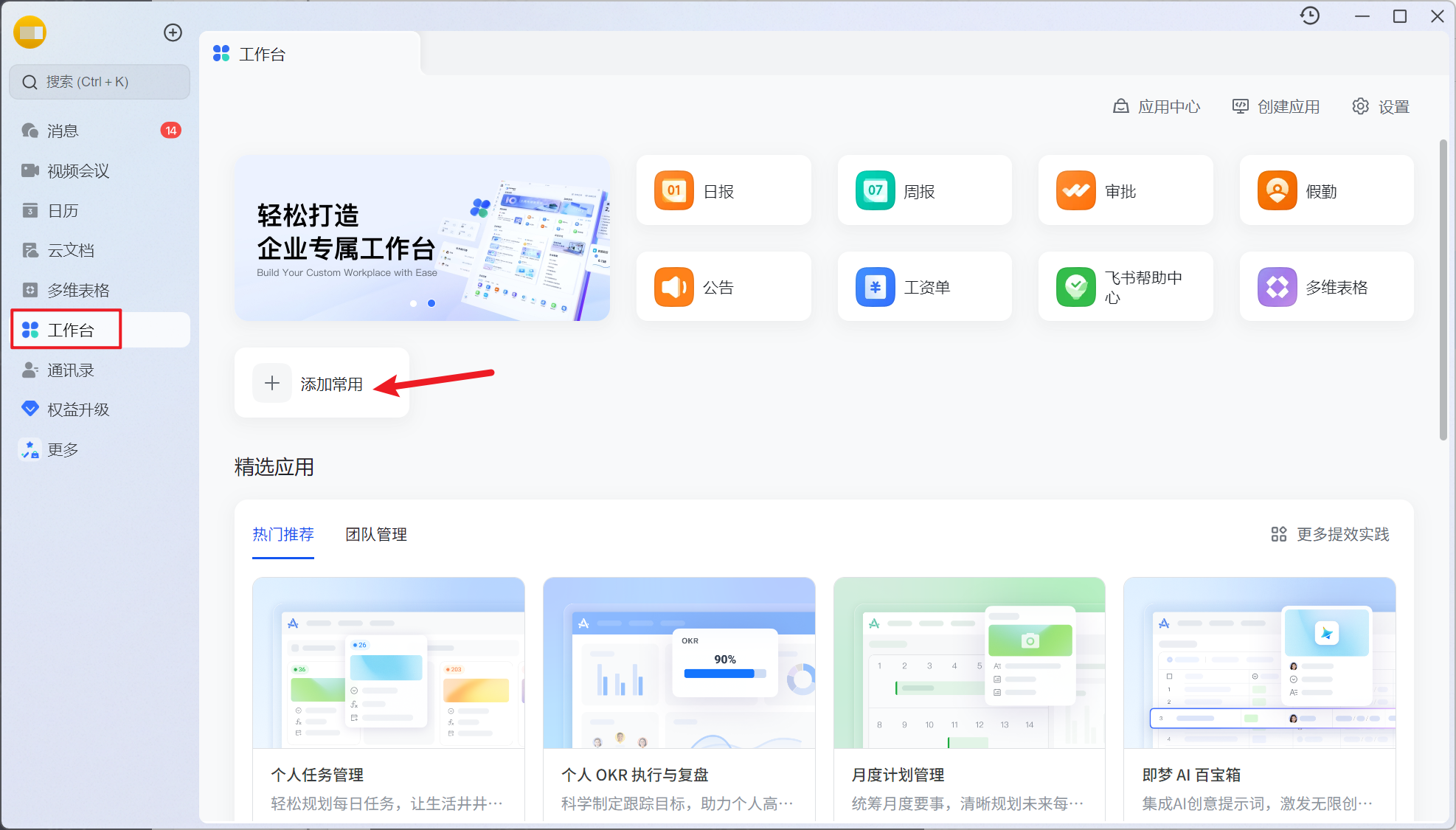Go to 视频会议 video meetings
Viewport: 1456px width, 830px height.
pyautogui.click(x=78, y=170)
